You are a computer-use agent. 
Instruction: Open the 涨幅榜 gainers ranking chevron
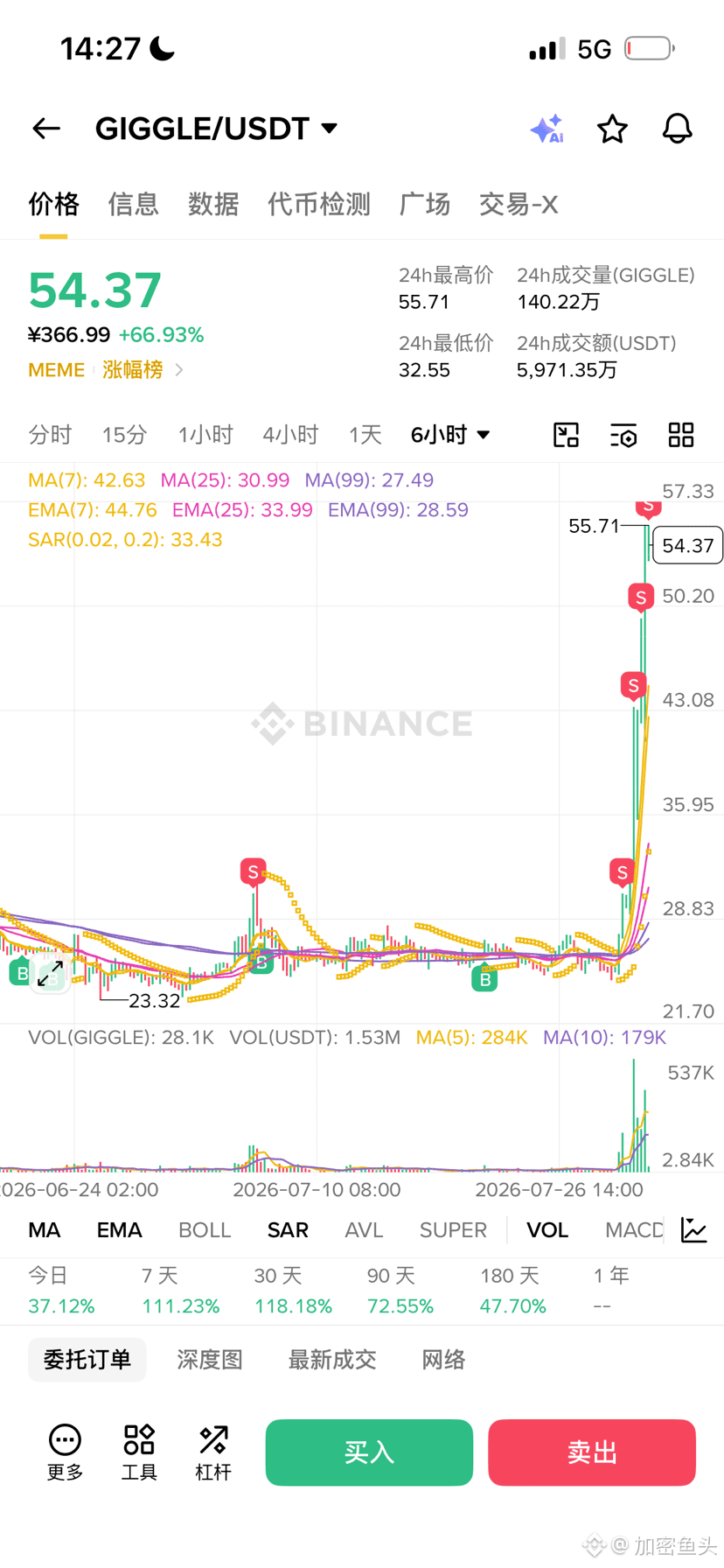pyautogui.click(x=179, y=370)
